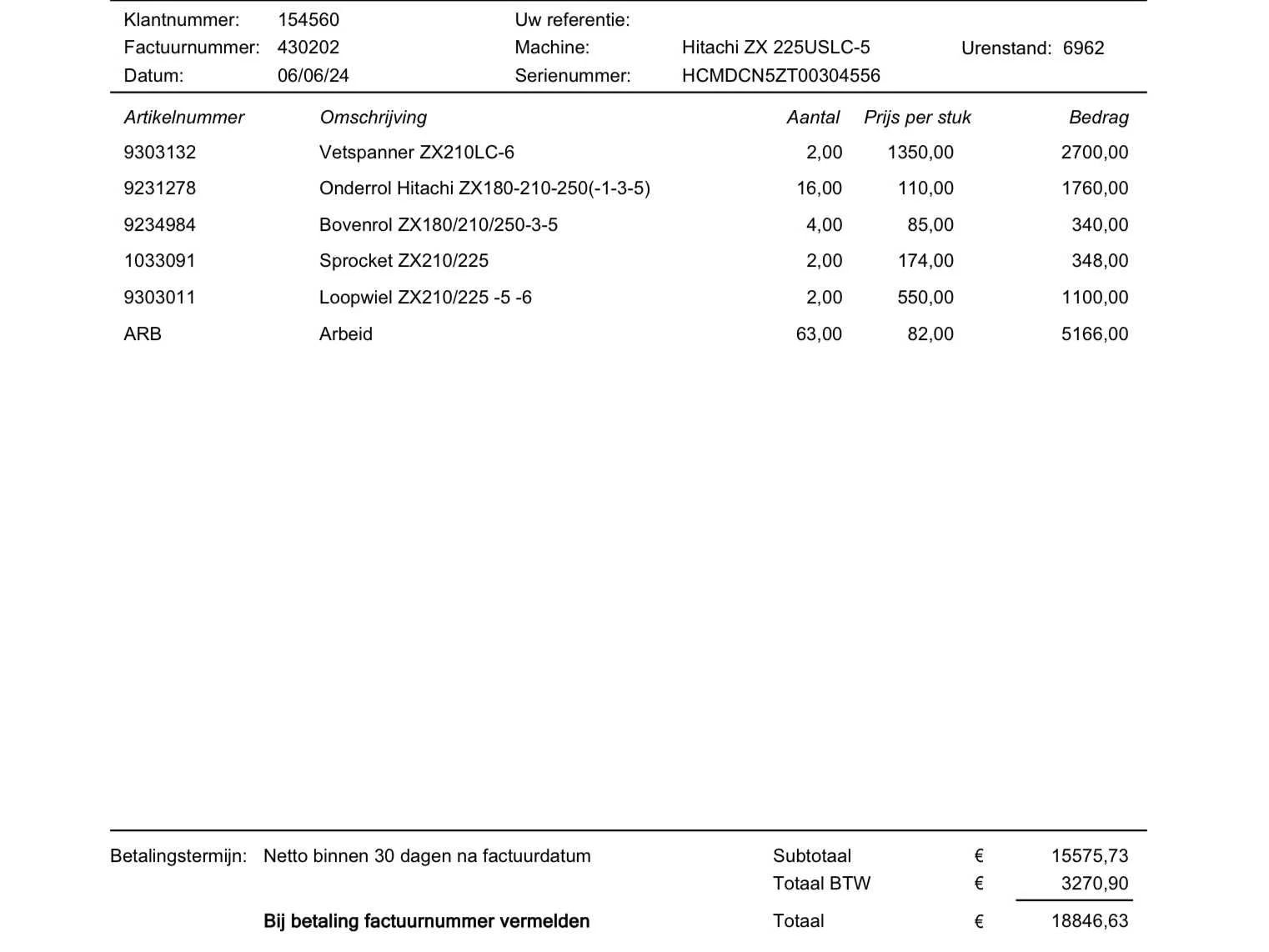Viewport: 1269px width, 952px height.
Task: Click the date 06/06/24
Action: (313, 76)
